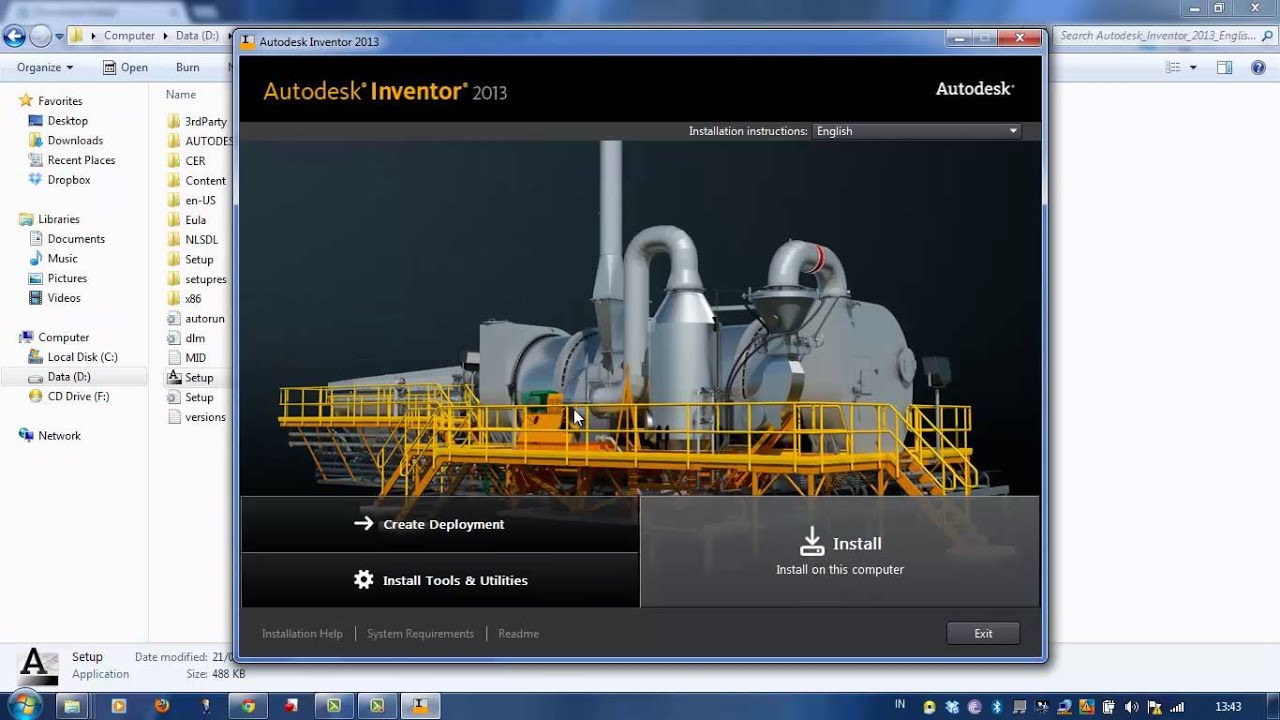Click the Create Deployment button
The height and width of the screenshot is (720, 1280).
point(440,524)
